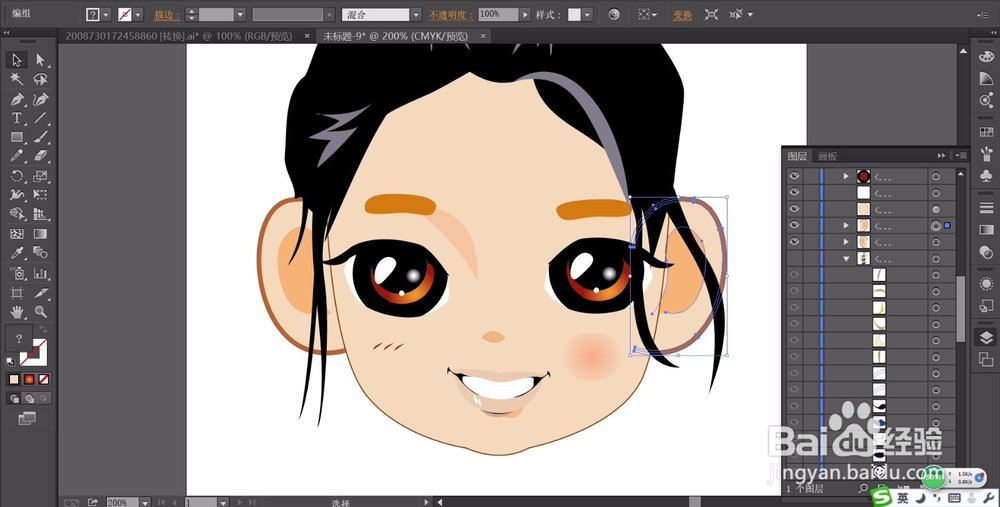Select the Gradient fill mode button

coord(29,379)
